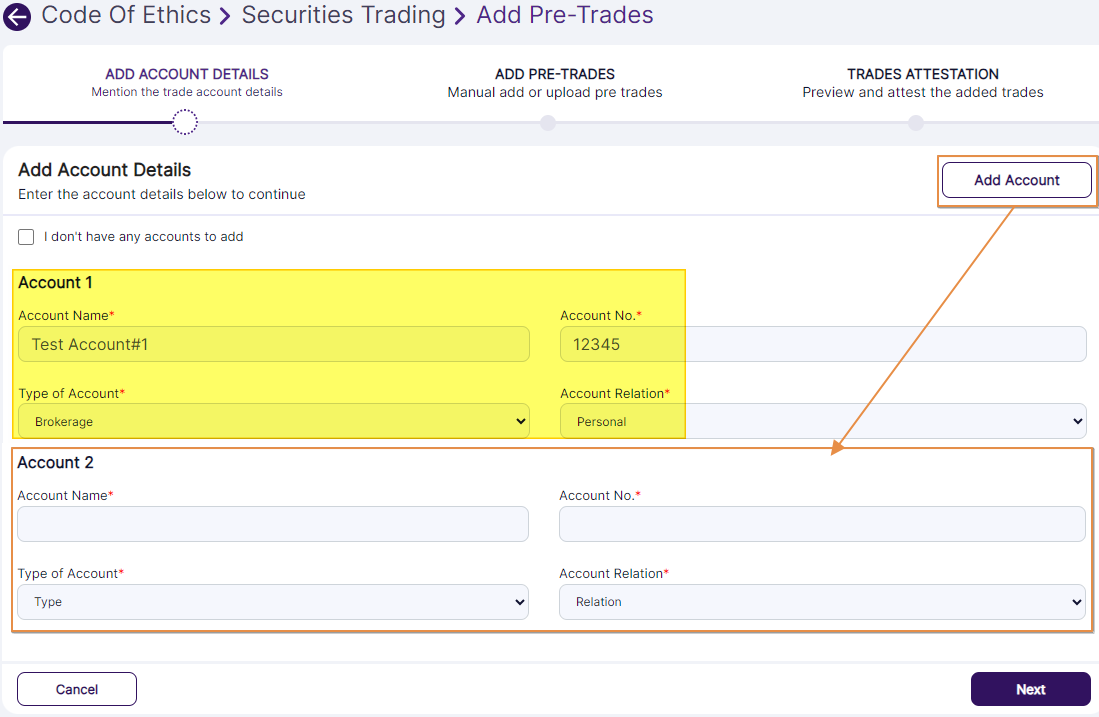Check "I don't have any accounts to add"
This screenshot has width=1099, height=717.
27,237
